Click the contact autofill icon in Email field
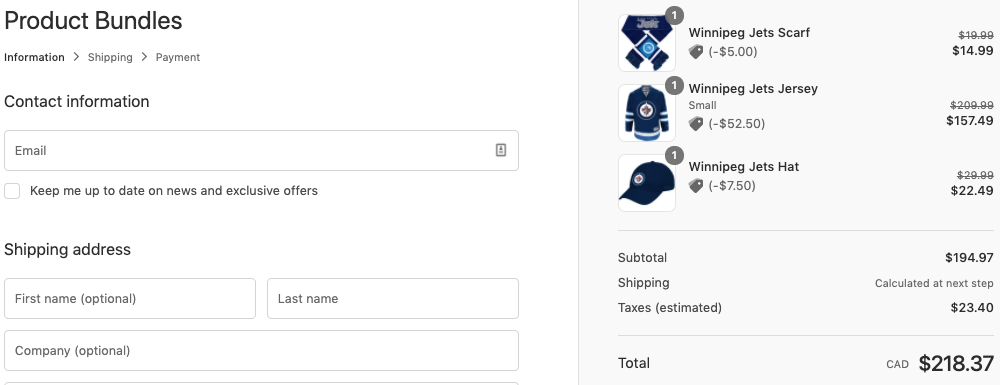The image size is (1000, 385). point(501,150)
